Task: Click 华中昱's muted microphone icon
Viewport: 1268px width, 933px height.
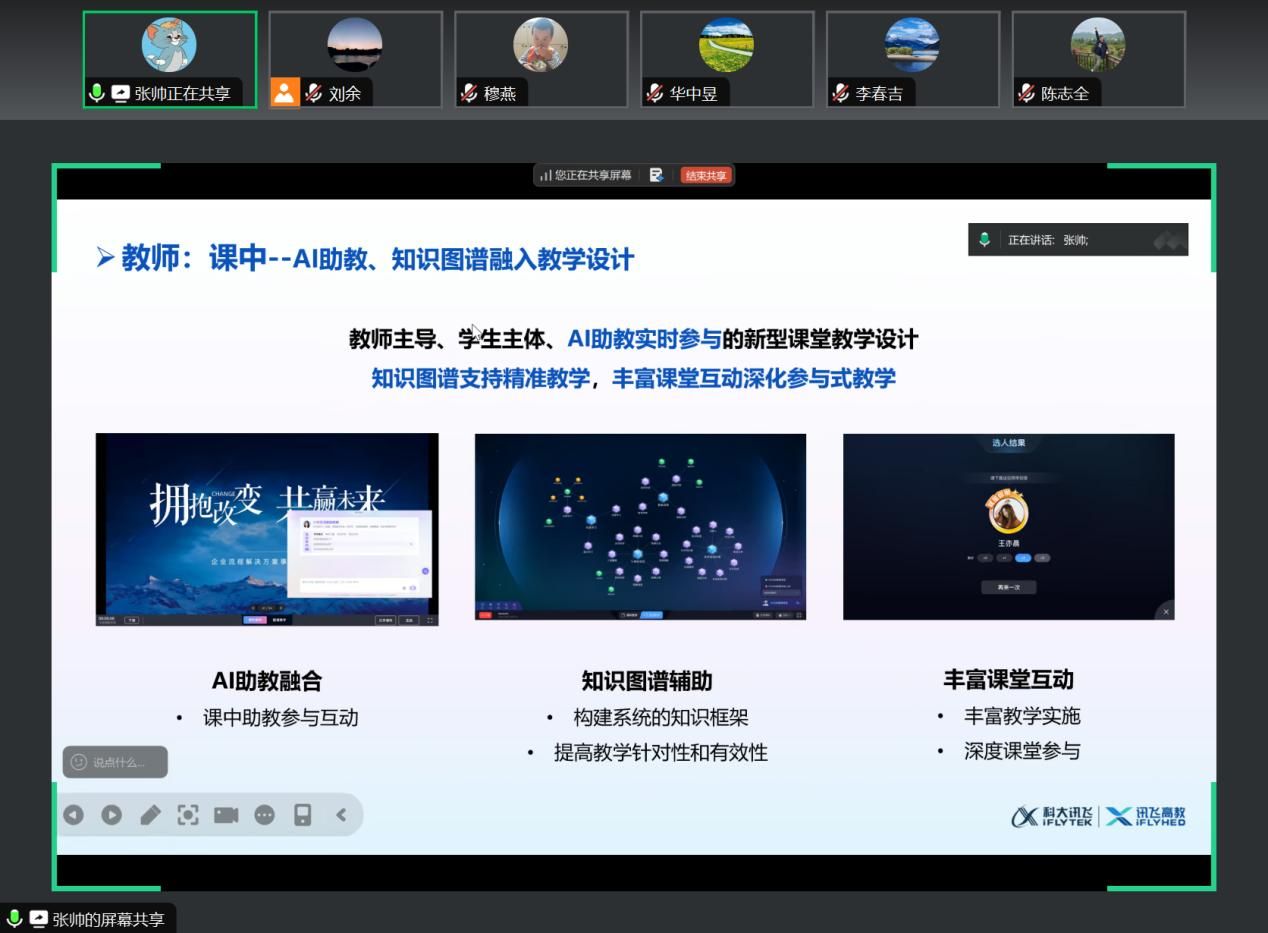Action: pyautogui.click(x=655, y=94)
